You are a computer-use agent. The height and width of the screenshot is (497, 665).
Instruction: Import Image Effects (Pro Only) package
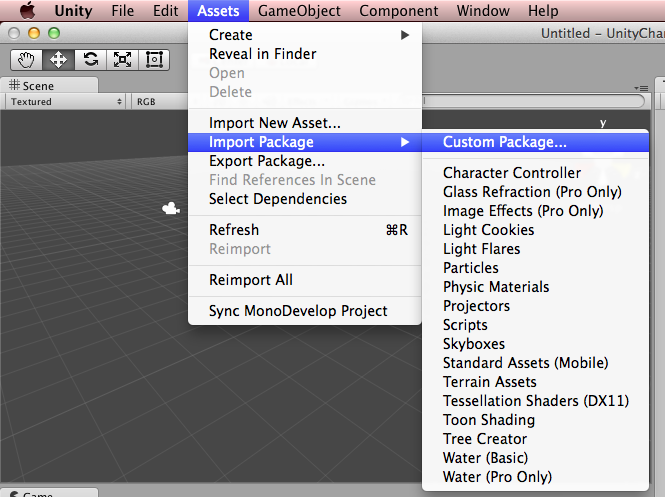[535, 211]
